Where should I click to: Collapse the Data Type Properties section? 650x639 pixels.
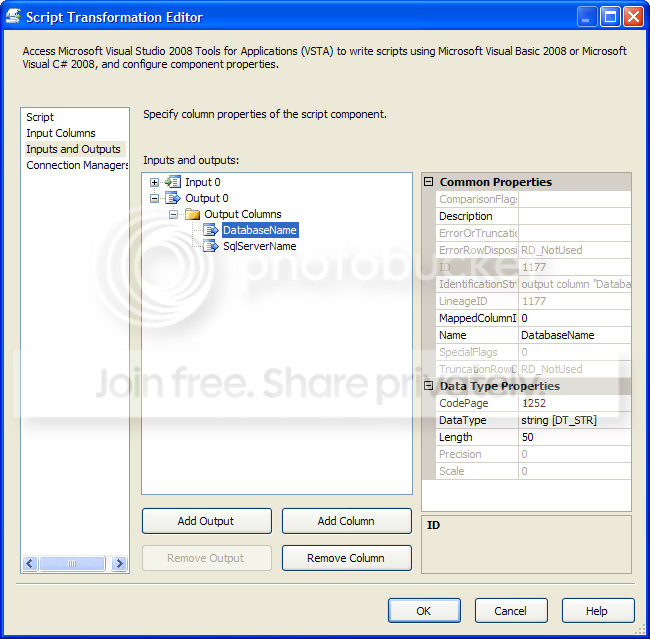[x=429, y=386]
